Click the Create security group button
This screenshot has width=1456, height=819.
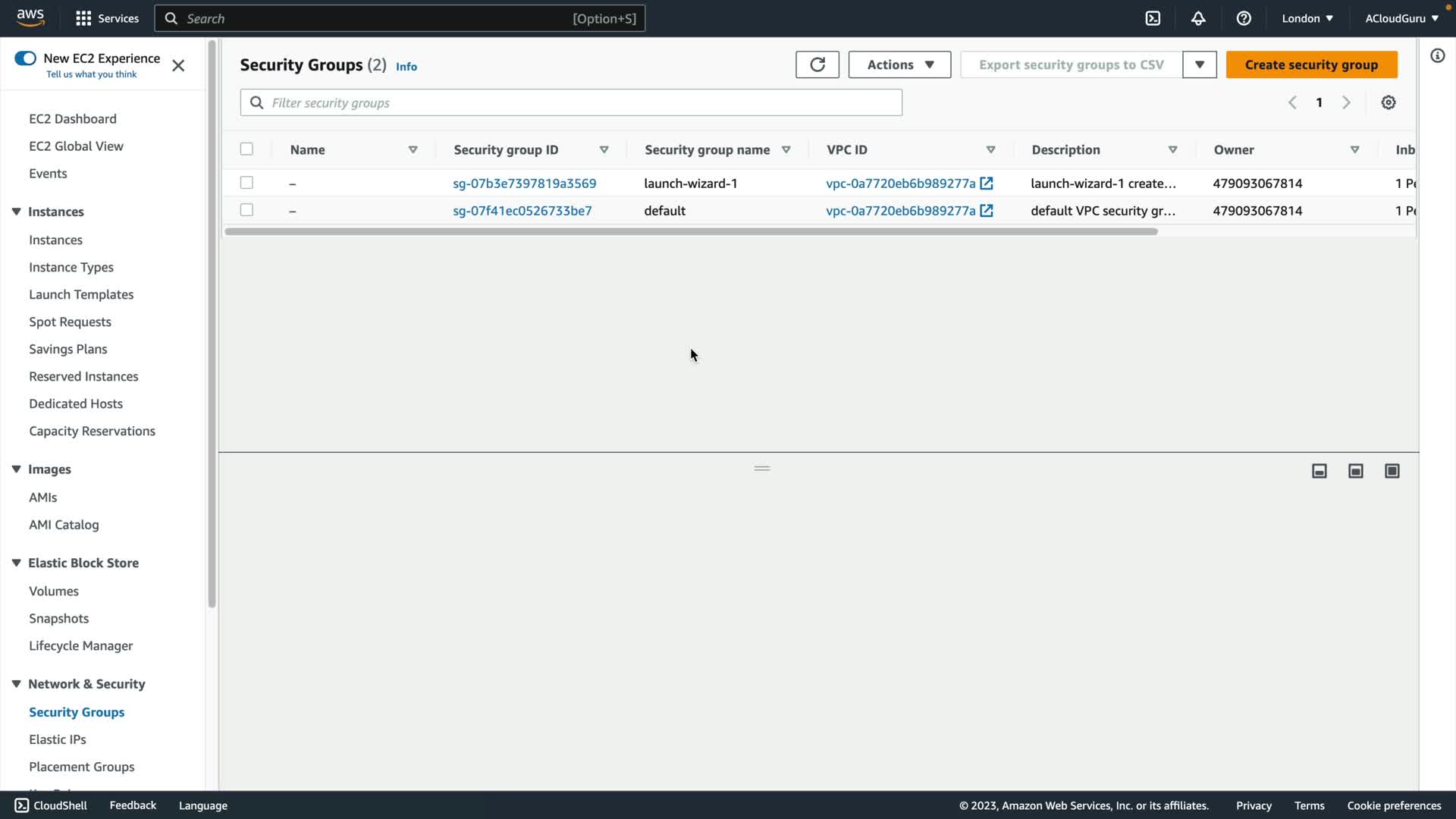point(1311,64)
